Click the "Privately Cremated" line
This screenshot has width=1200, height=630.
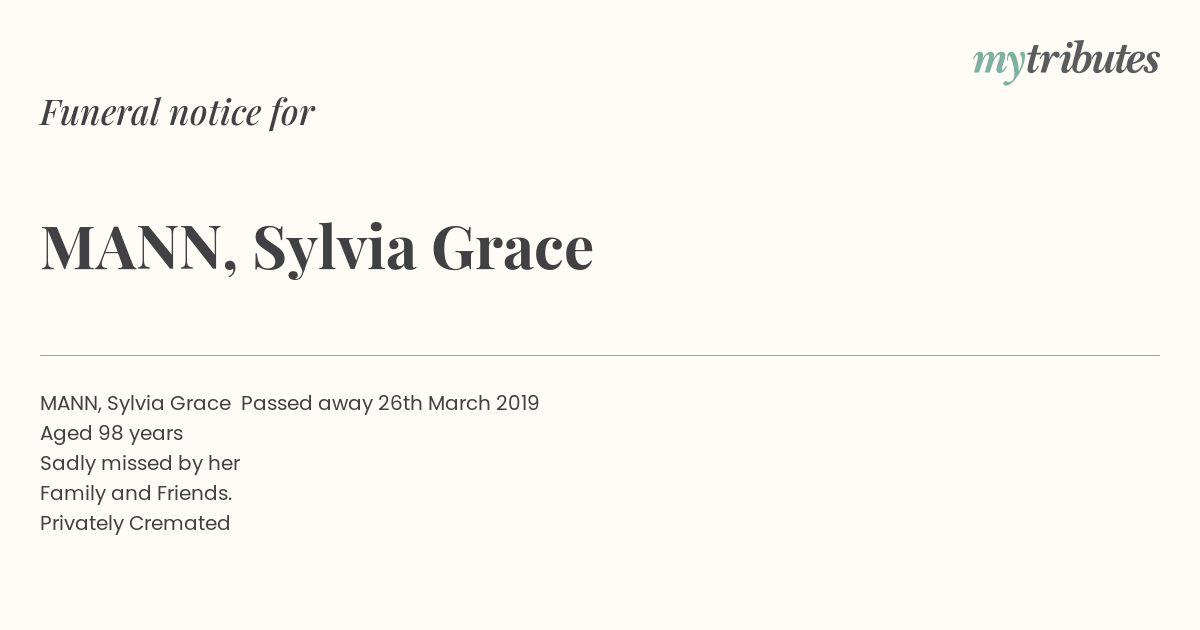[135, 523]
